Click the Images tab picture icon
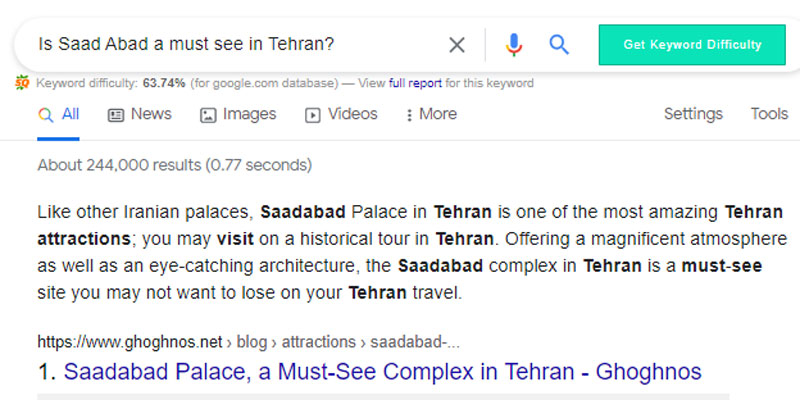 point(208,115)
